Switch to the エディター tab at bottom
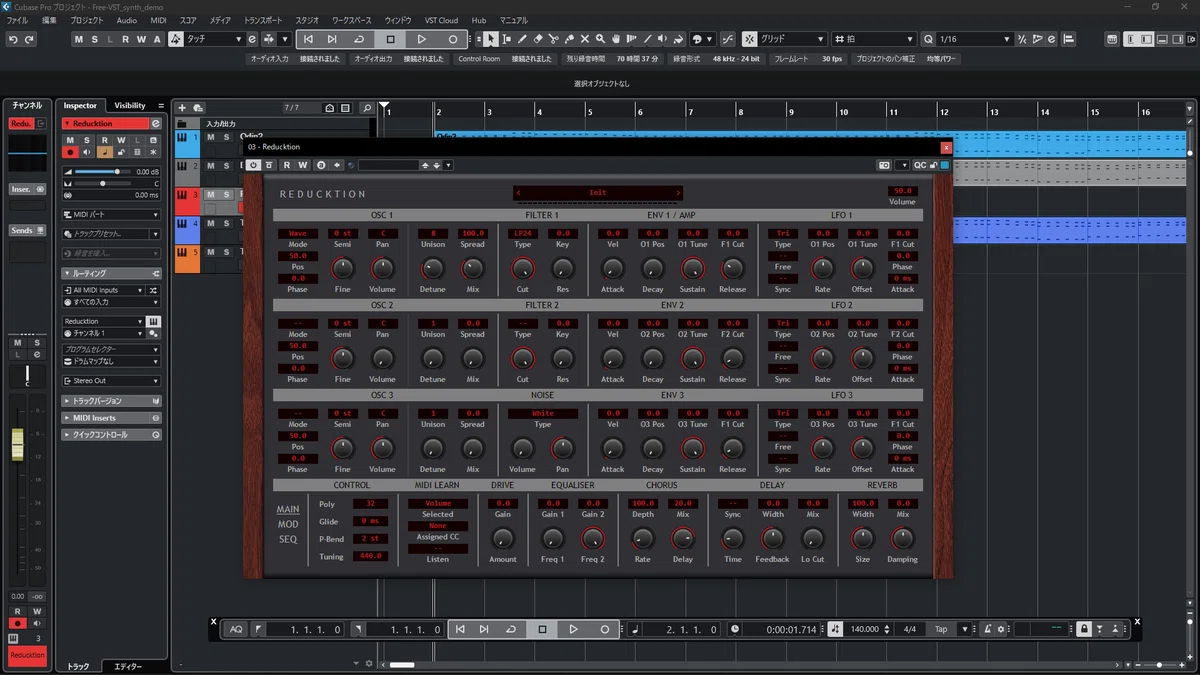Viewport: 1200px width, 675px height. pyautogui.click(x=128, y=666)
